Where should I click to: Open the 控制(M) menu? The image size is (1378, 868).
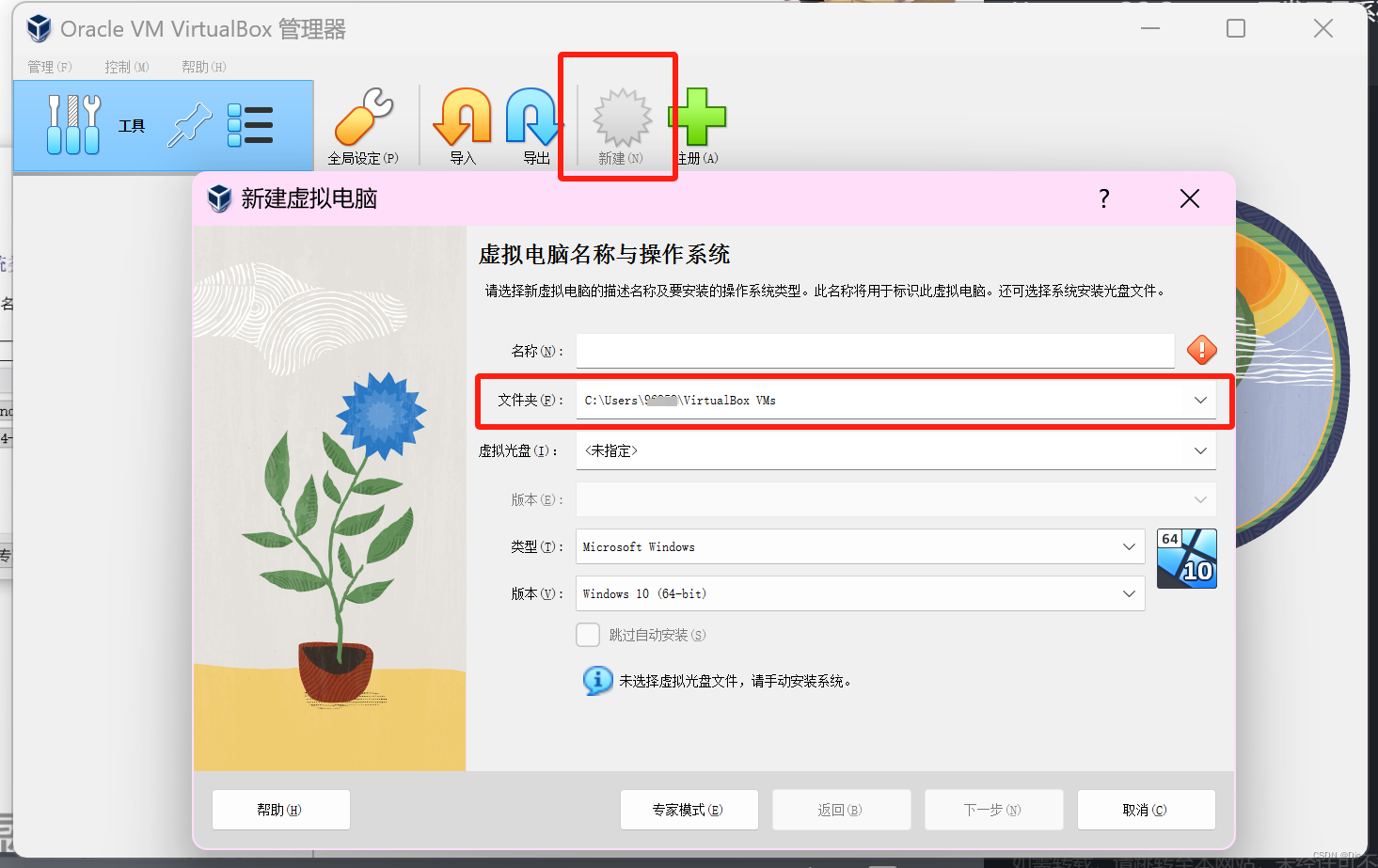pyautogui.click(x=127, y=67)
